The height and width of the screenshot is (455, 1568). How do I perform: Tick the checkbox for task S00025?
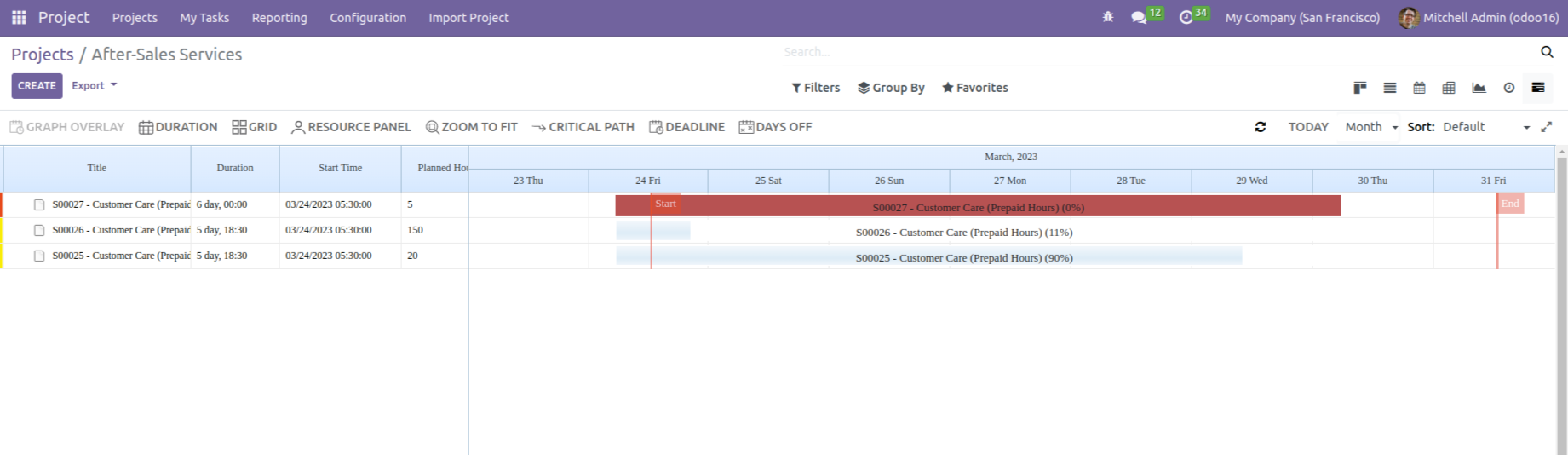[39, 256]
